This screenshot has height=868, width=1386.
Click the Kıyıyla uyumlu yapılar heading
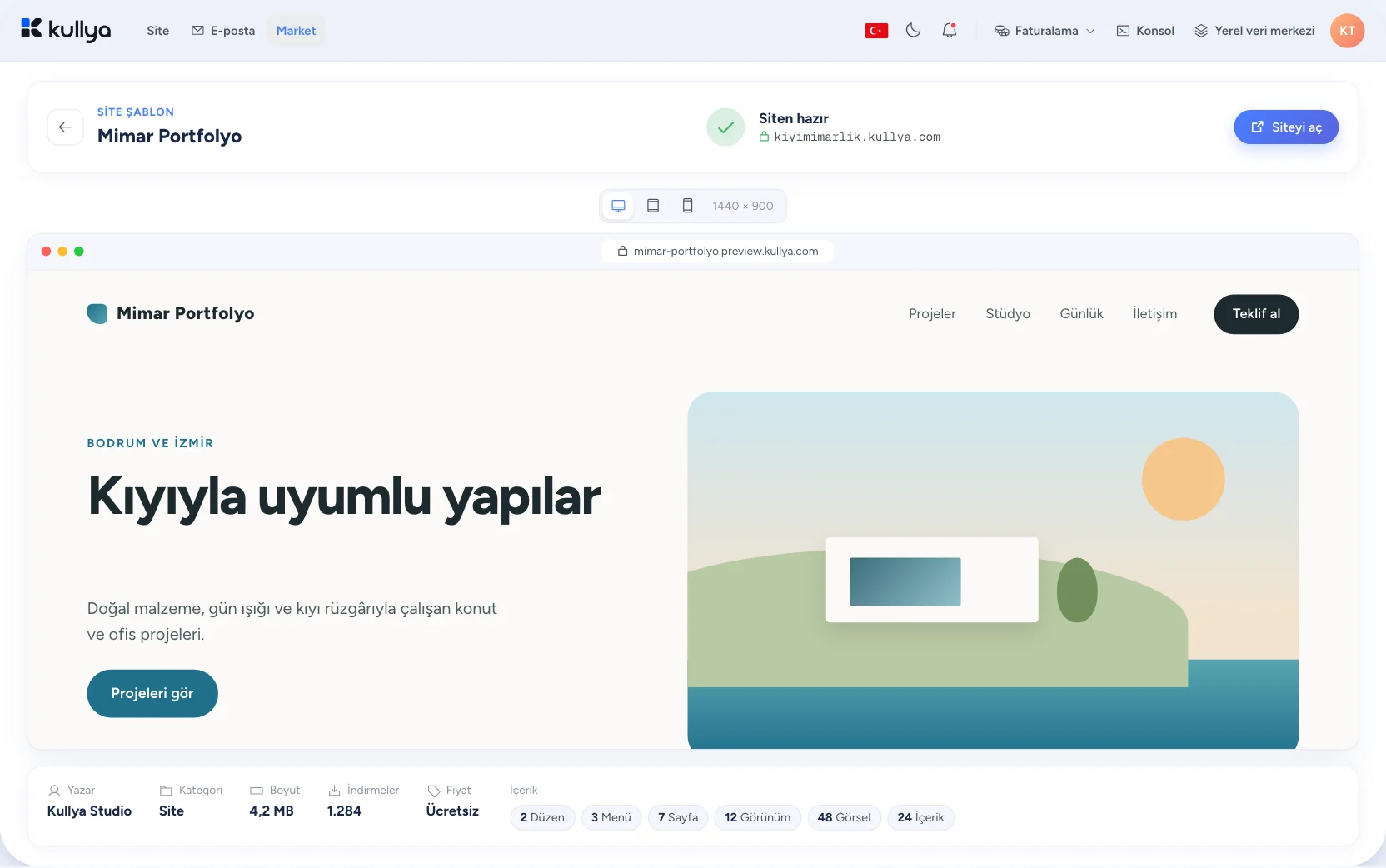point(344,497)
